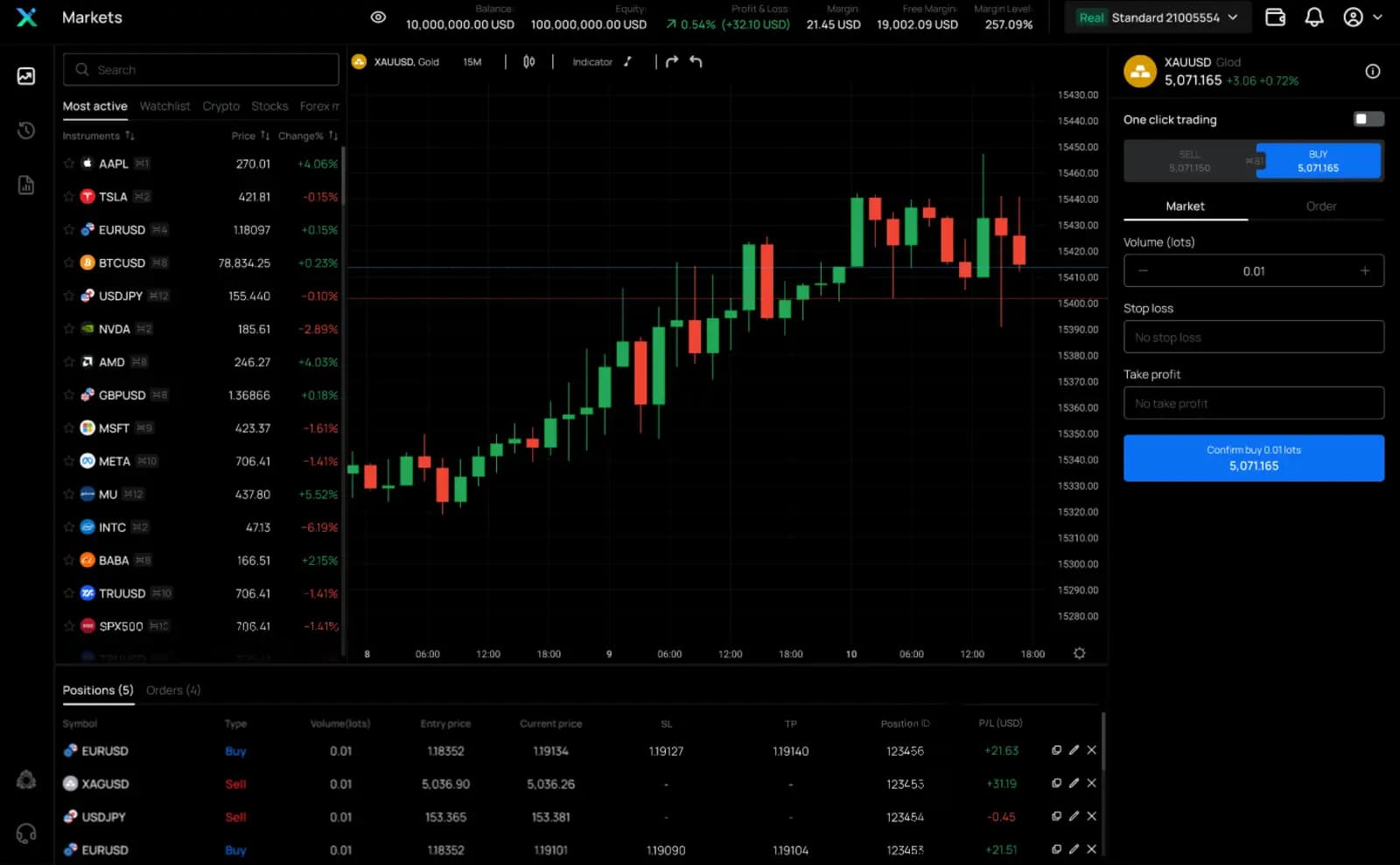The image size is (1400, 865).
Task: Select the Order tab in trade panel
Action: 1320,206
